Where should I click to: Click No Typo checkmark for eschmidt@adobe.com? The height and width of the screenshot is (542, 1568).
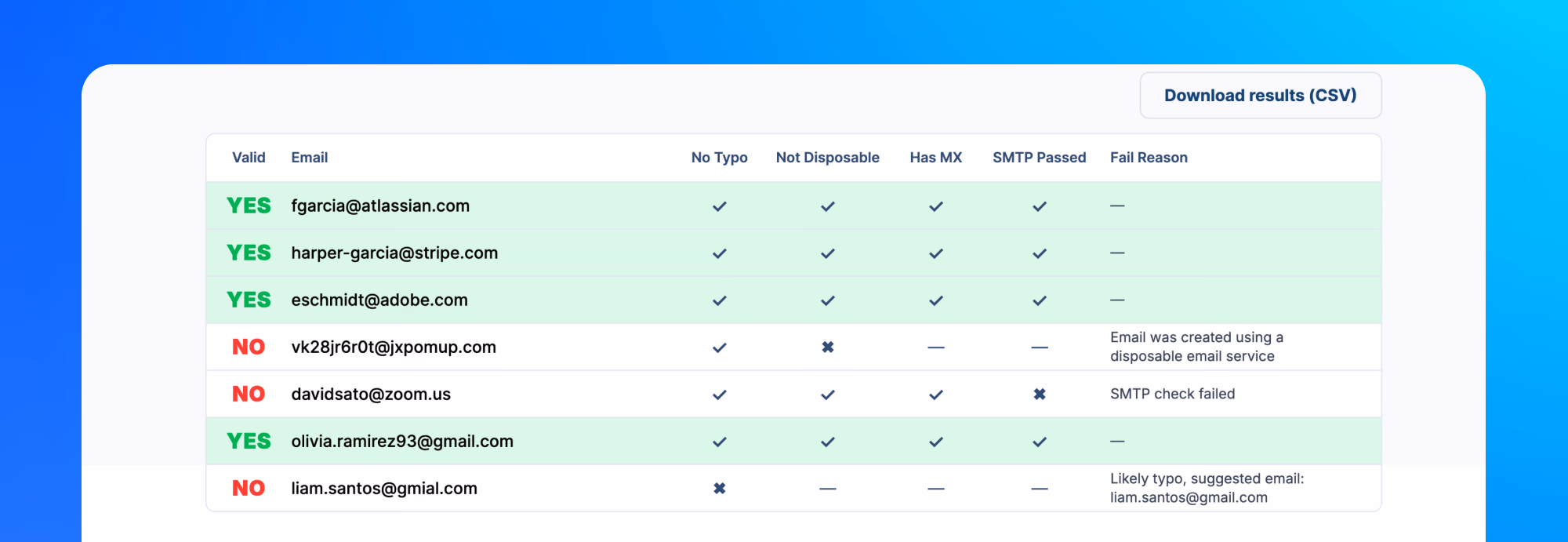[x=719, y=300]
